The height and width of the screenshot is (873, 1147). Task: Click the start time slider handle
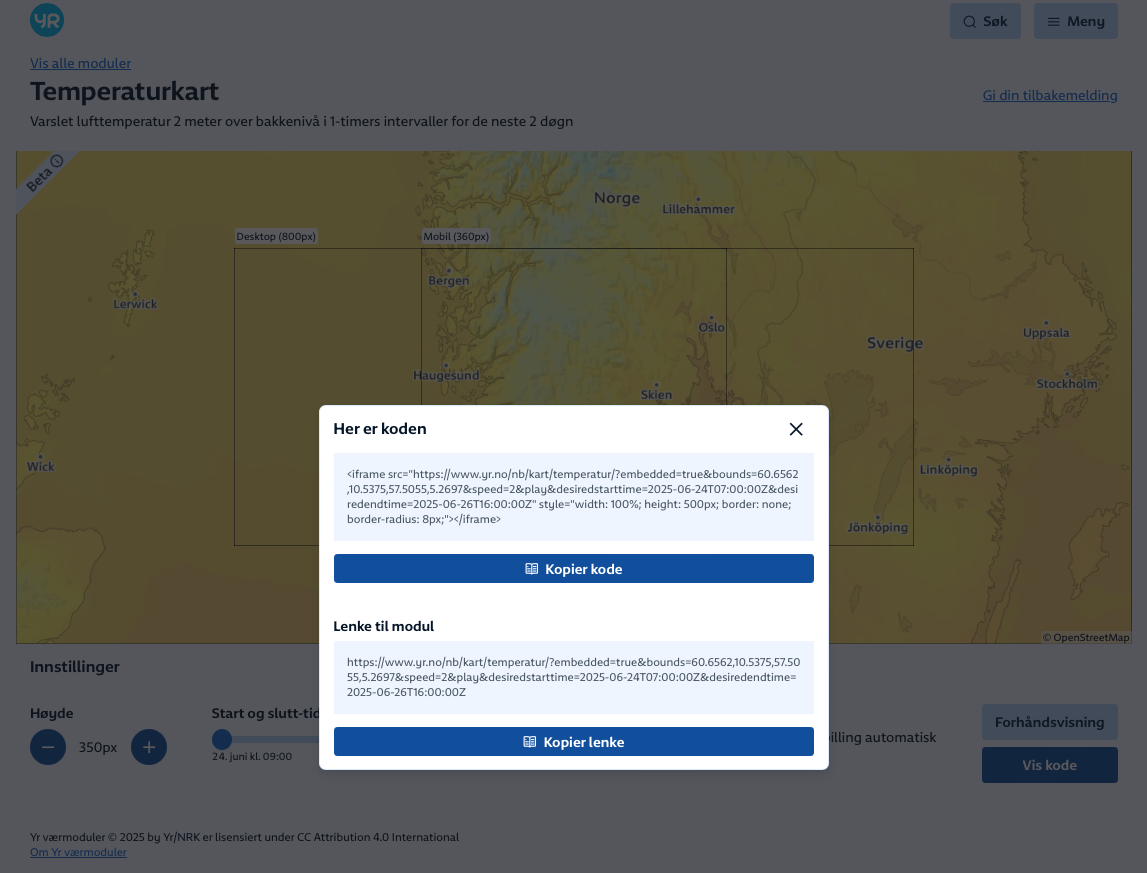222,739
